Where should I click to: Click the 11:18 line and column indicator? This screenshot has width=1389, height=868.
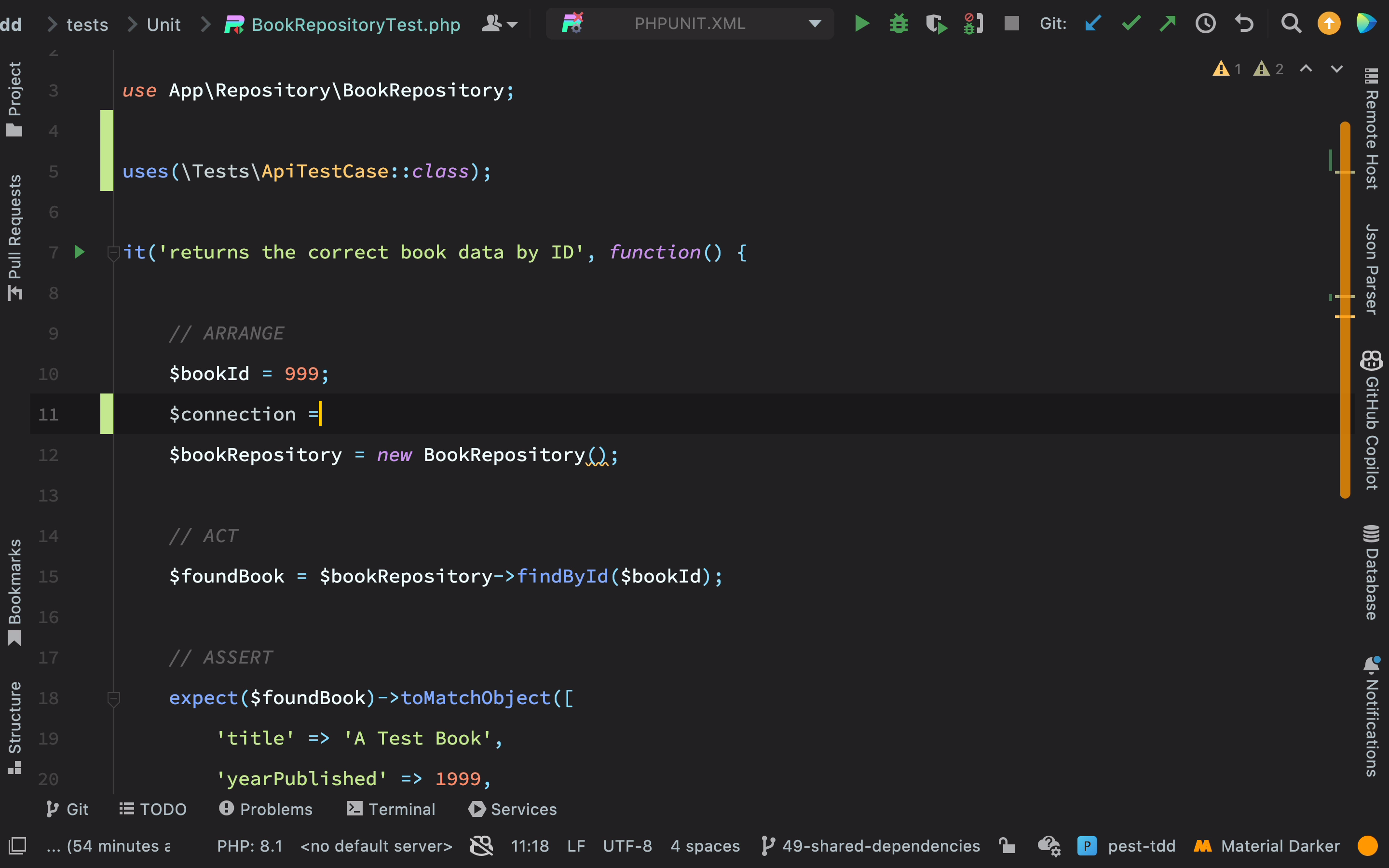[530, 846]
